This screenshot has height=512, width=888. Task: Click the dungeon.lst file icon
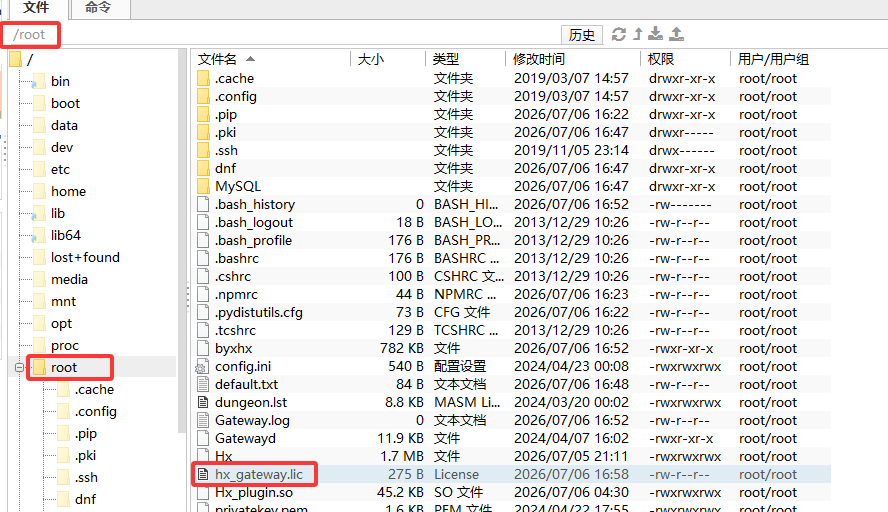point(203,403)
